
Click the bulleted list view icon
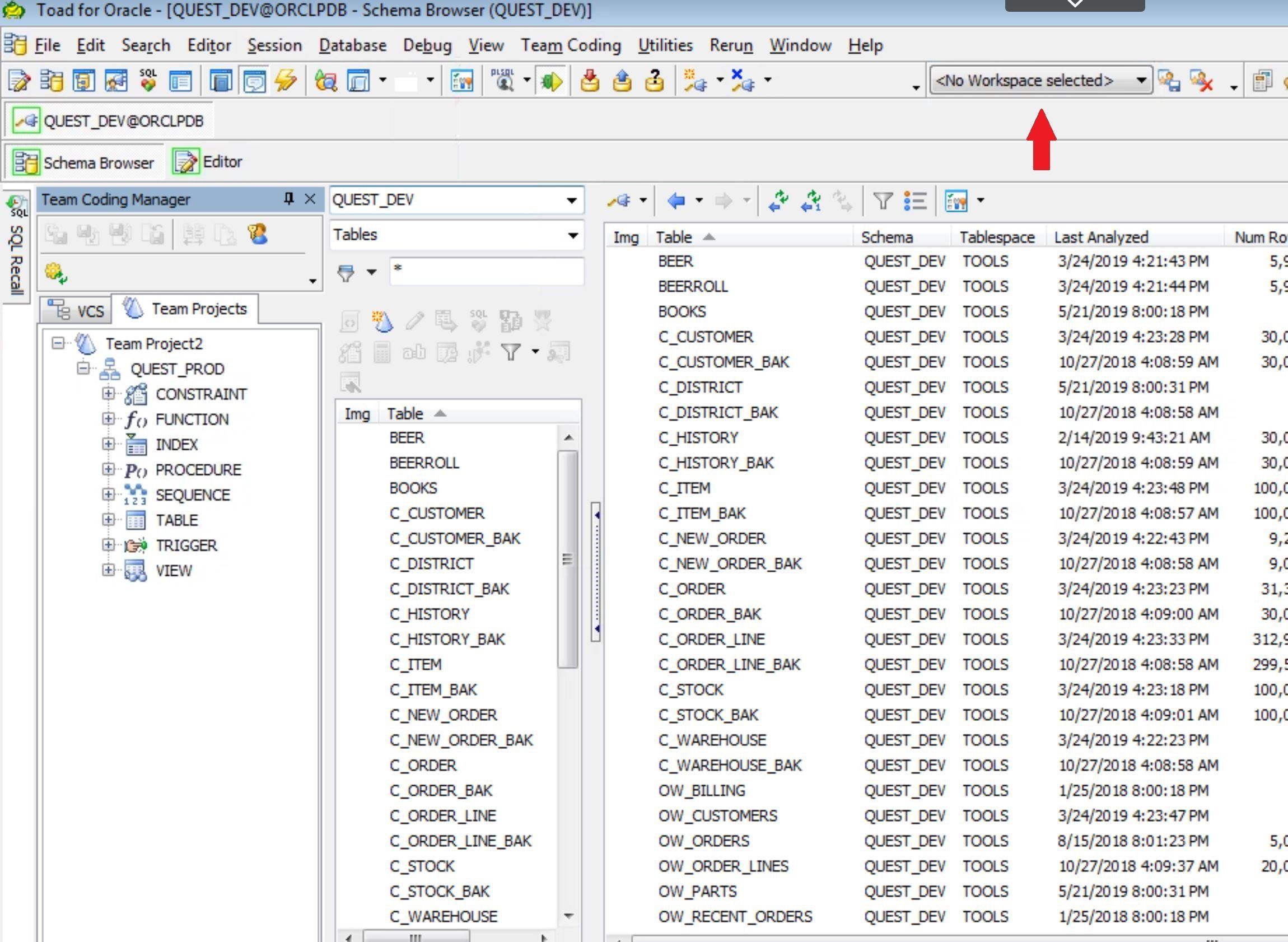pyautogui.click(x=915, y=200)
